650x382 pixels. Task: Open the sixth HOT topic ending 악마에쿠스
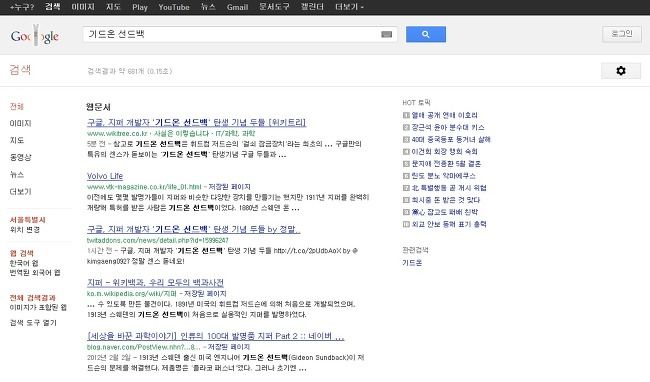click(443, 176)
